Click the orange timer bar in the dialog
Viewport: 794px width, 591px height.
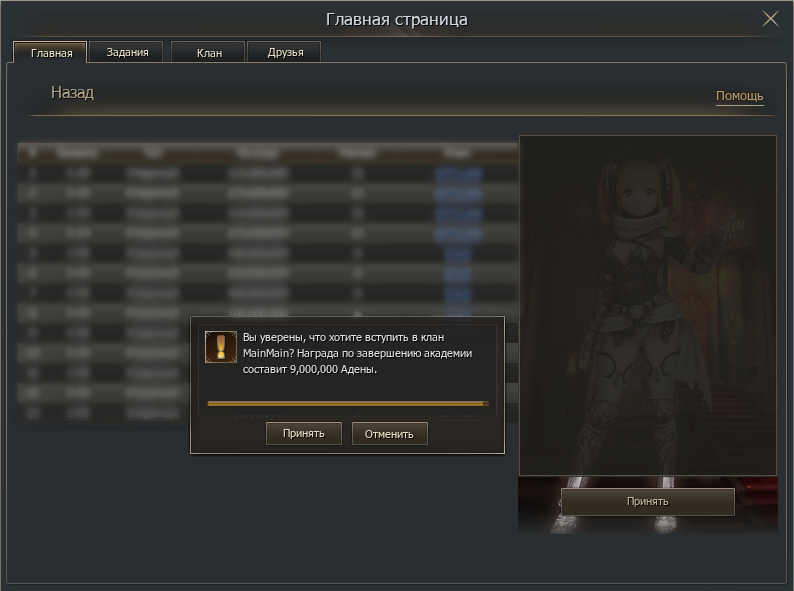point(346,404)
